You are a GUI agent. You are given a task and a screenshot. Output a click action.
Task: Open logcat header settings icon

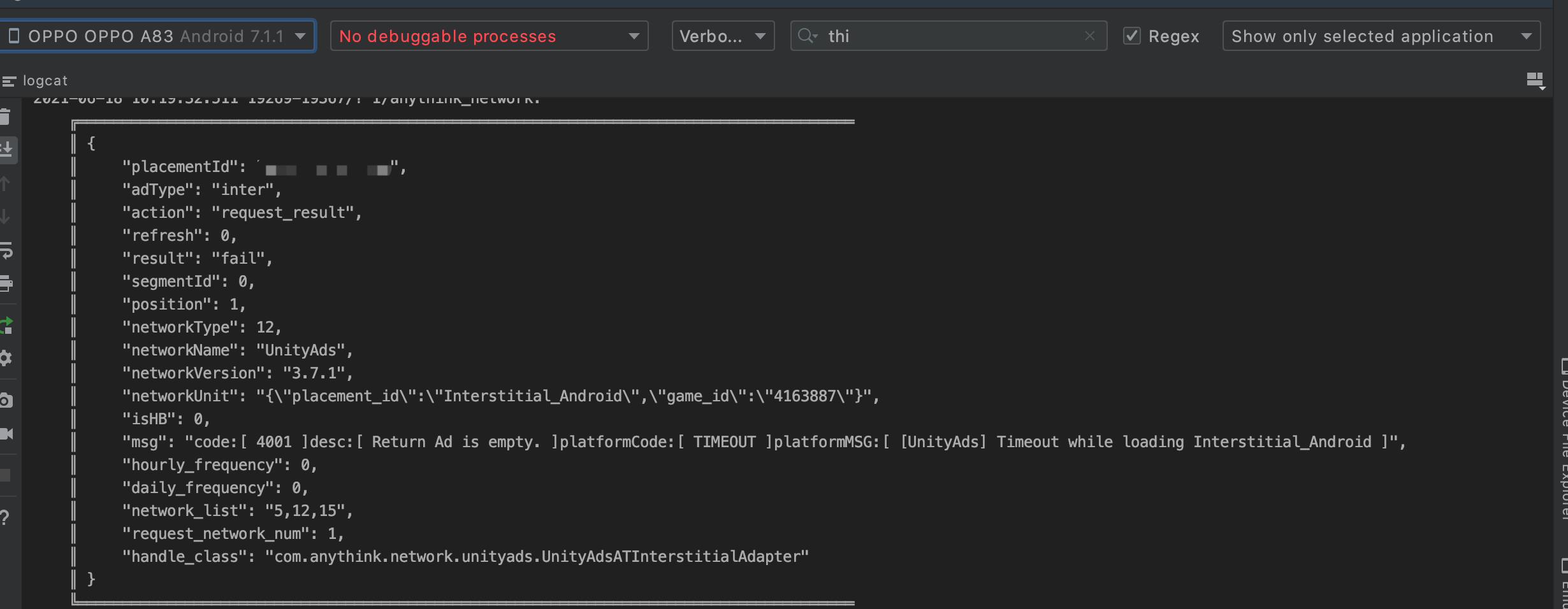[x=1535, y=80]
